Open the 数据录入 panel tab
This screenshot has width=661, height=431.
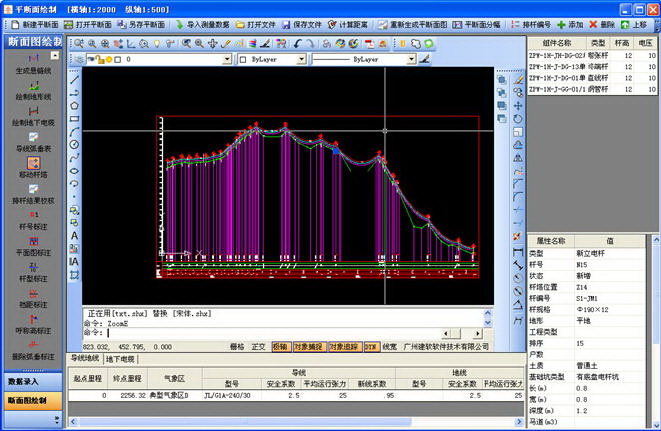(32, 382)
